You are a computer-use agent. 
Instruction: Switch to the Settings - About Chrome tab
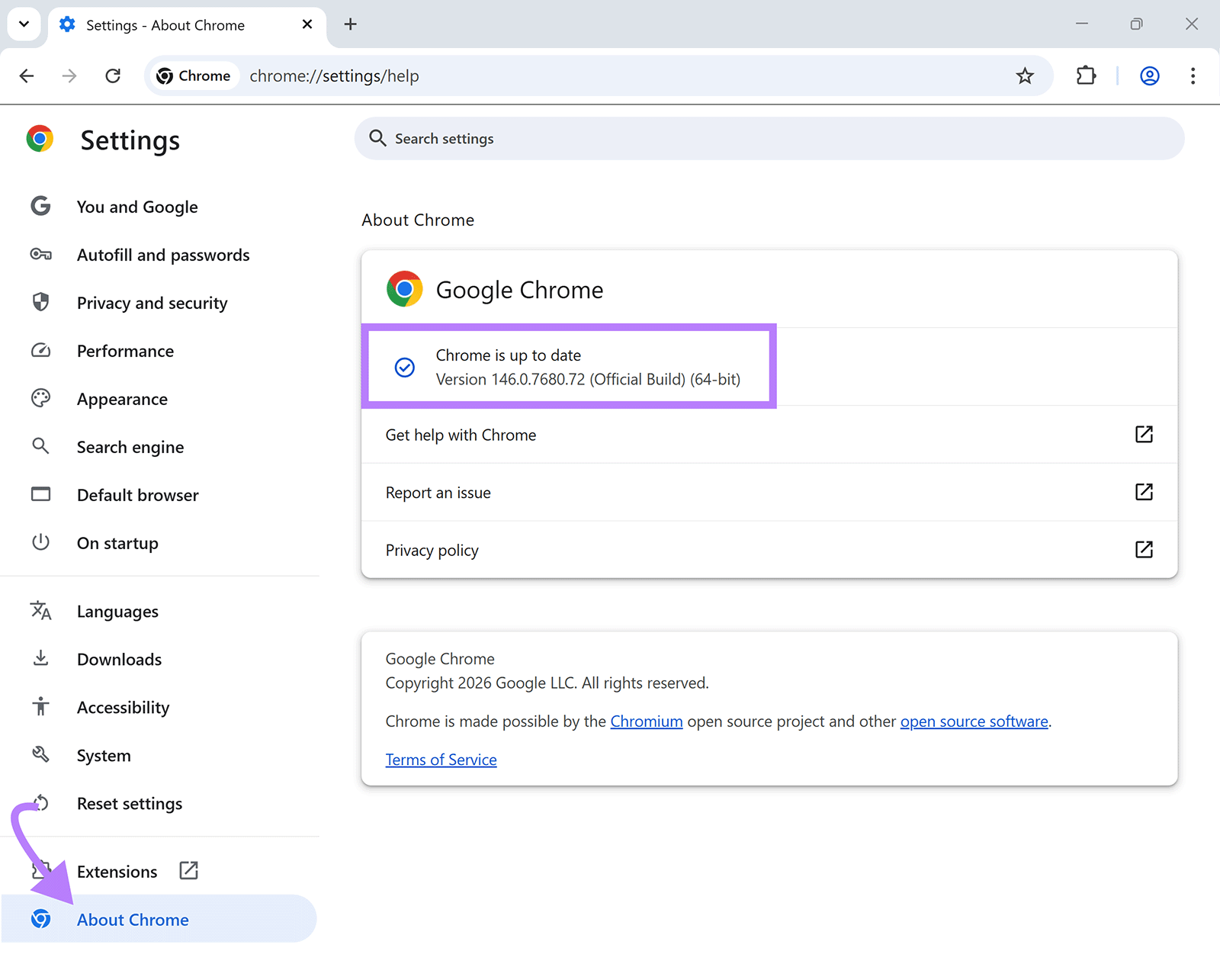coord(164,24)
